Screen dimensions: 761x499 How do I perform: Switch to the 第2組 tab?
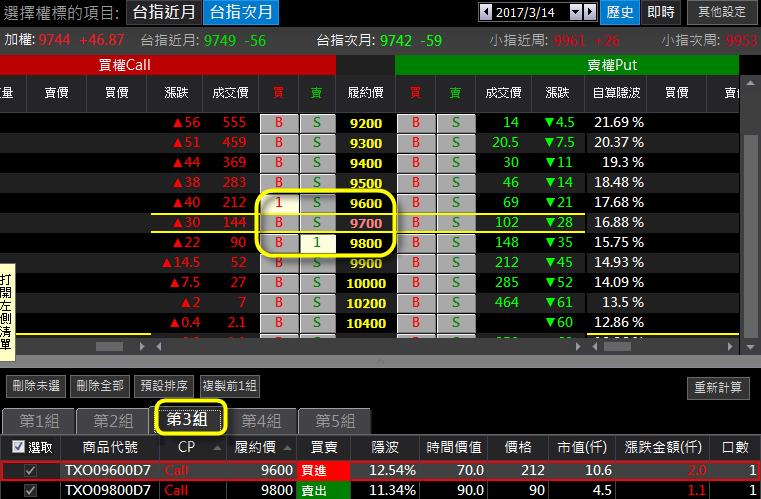[113, 421]
